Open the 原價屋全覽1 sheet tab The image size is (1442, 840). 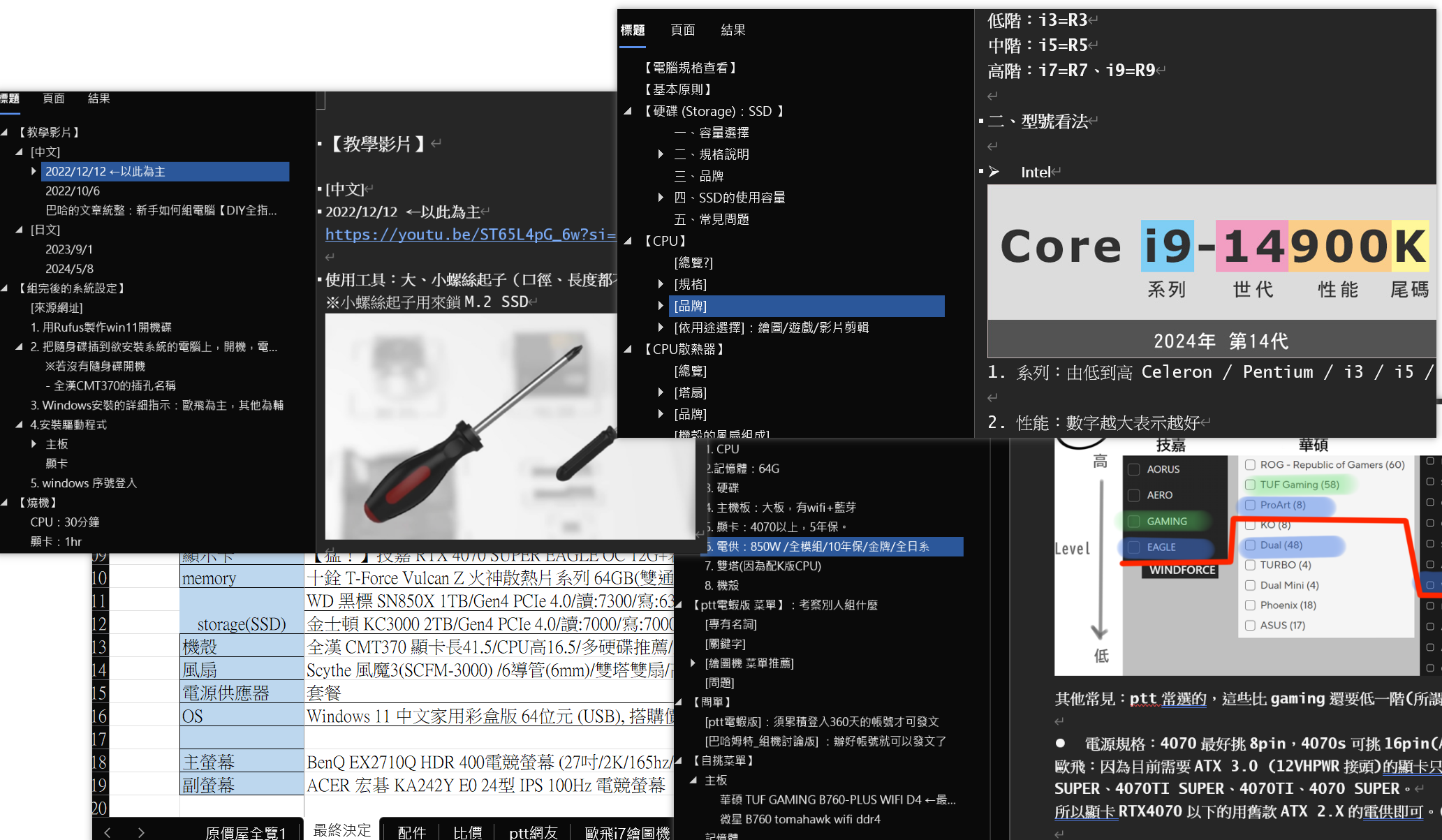(246, 832)
